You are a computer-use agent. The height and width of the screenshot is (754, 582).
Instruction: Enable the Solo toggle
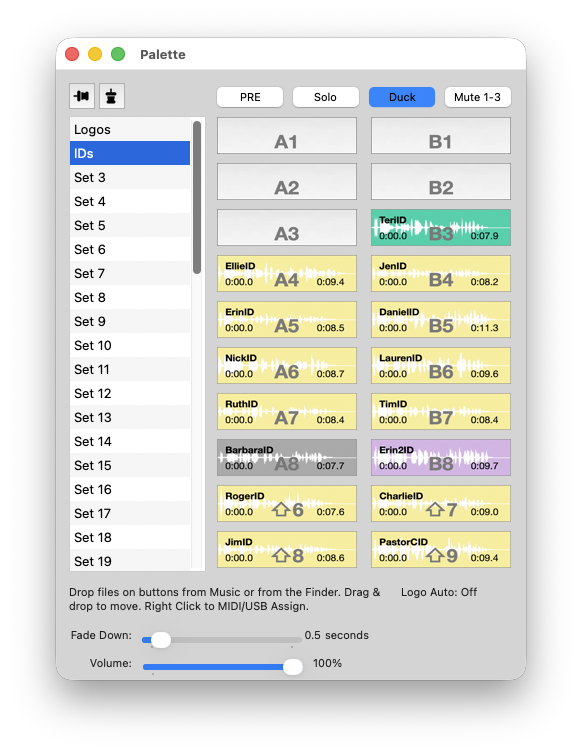[x=326, y=97]
